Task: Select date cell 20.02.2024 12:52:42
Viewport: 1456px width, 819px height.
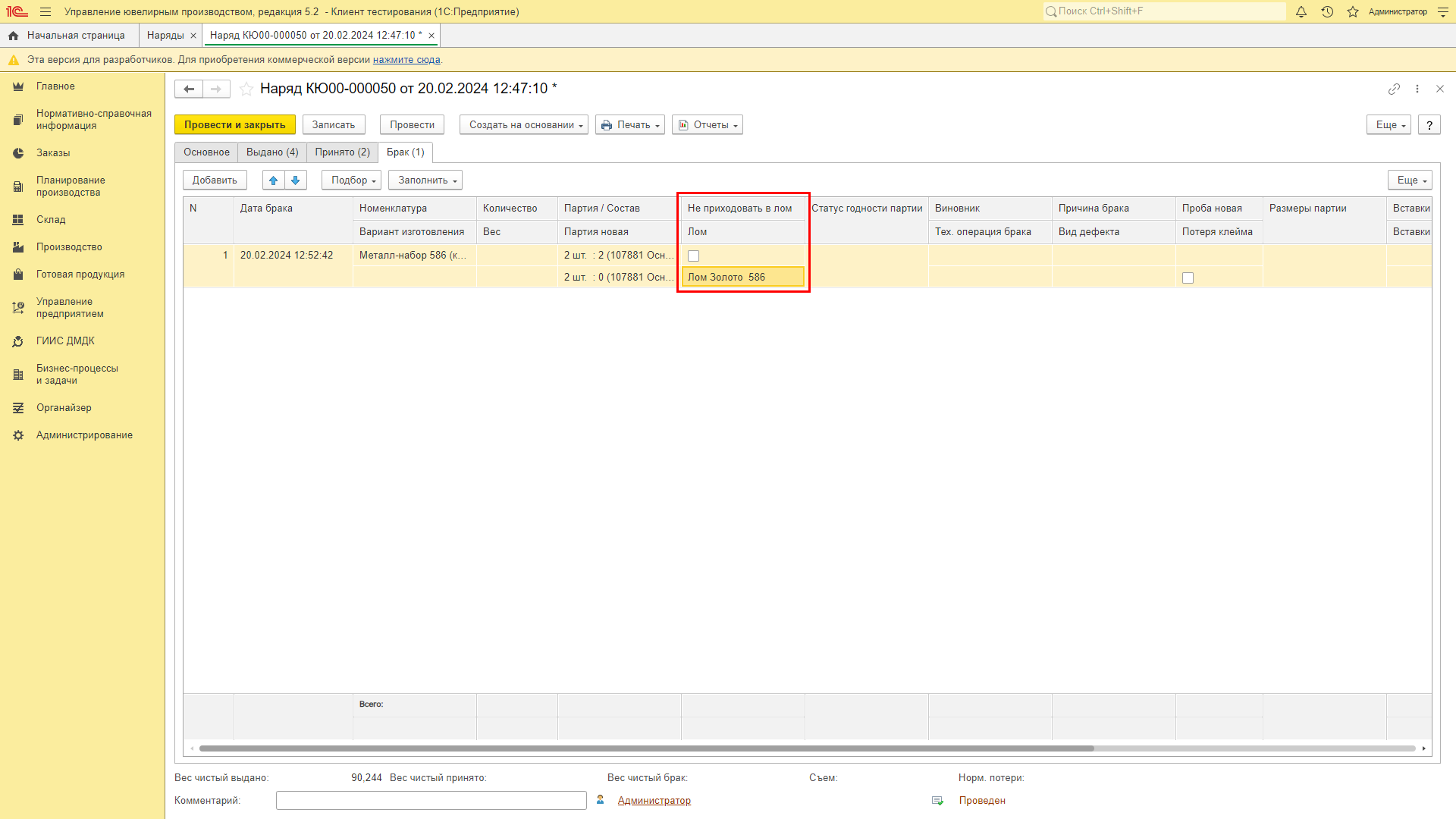Action: (x=293, y=256)
